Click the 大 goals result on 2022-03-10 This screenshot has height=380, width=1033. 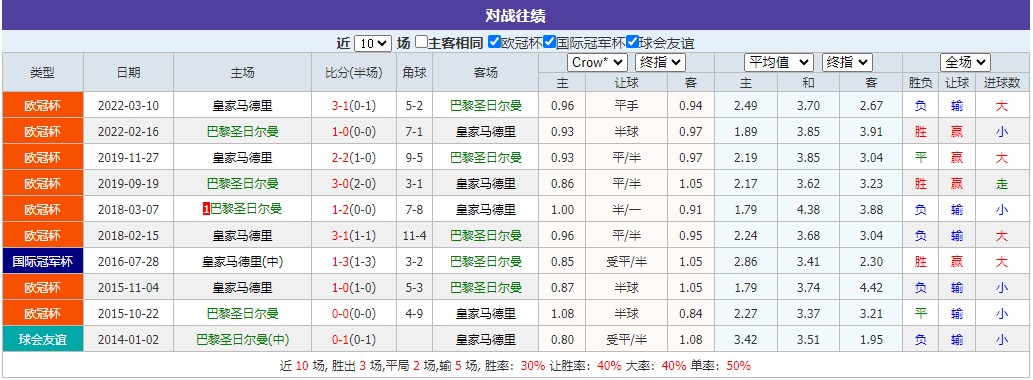pyautogui.click(x=1002, y=105)
